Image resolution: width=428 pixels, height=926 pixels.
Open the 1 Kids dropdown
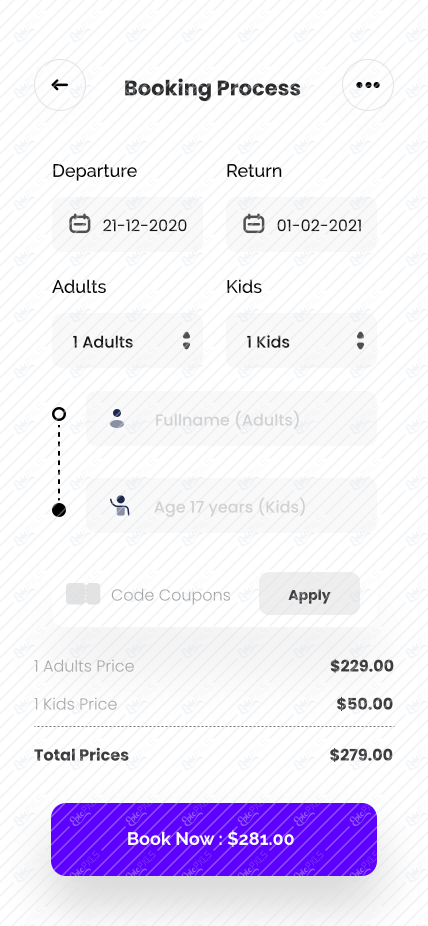[x=301, y=341]
